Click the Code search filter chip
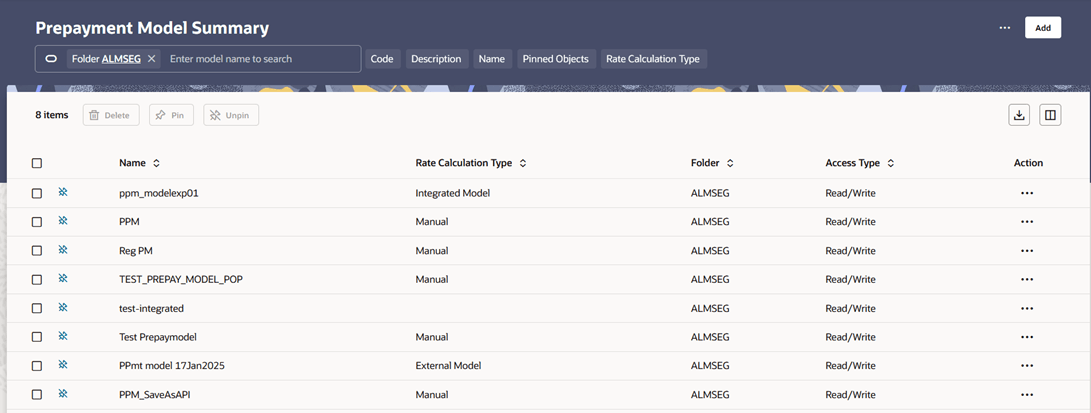 [383, 59]
